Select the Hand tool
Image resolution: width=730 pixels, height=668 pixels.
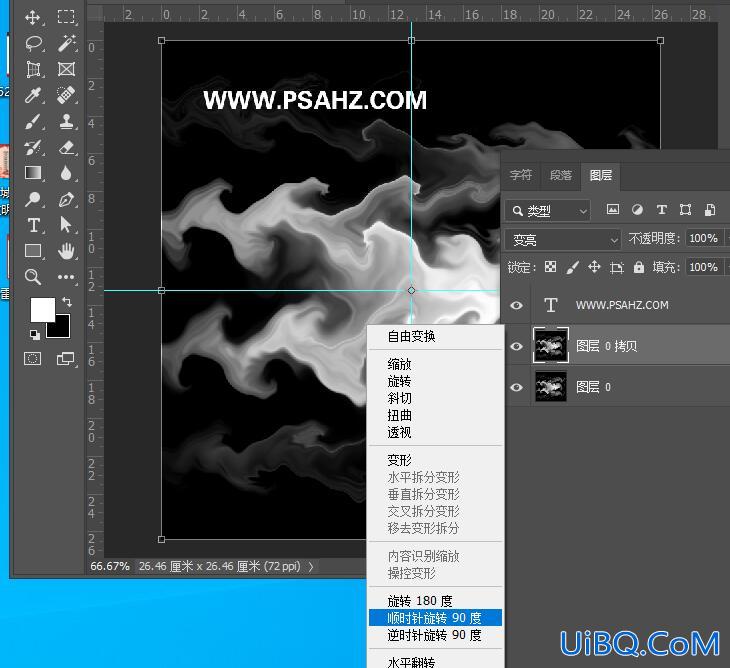pos(66,251)
